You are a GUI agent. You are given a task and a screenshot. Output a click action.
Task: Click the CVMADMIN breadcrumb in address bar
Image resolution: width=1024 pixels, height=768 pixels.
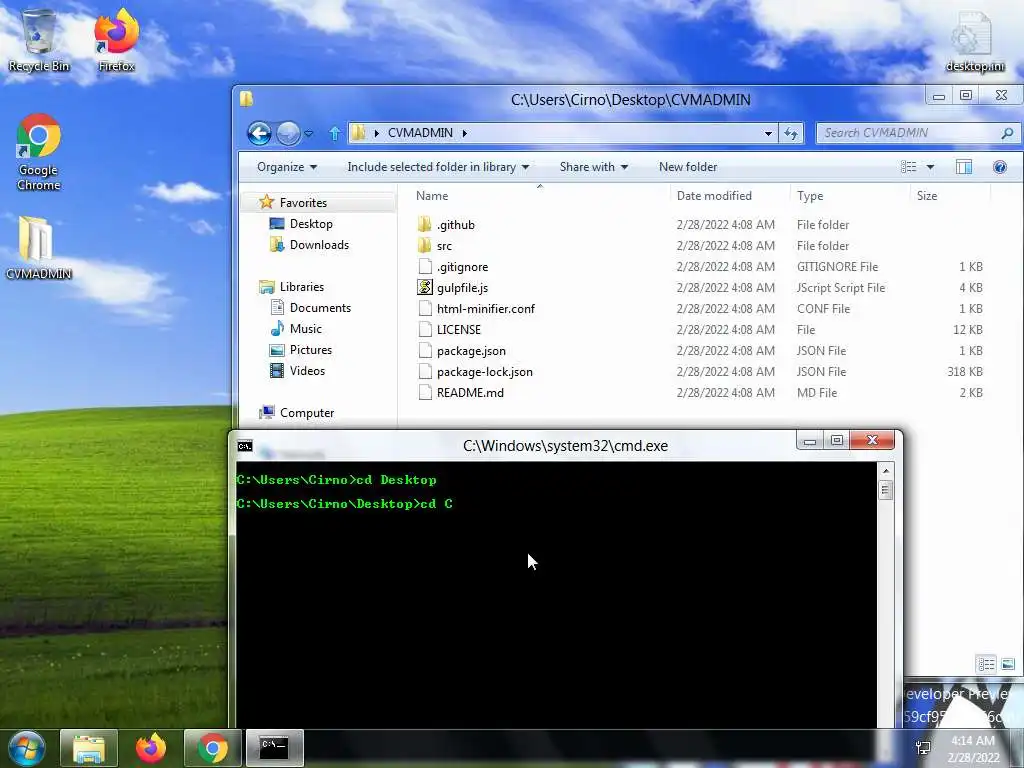point(420,133)
